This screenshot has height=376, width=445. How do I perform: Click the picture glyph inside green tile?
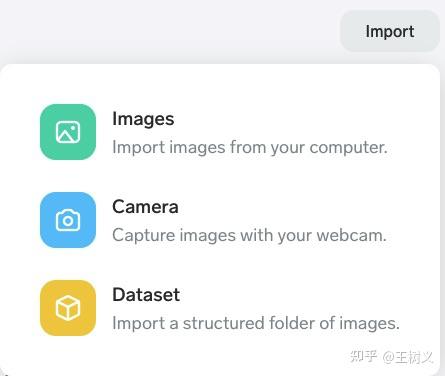coord(68,132)
